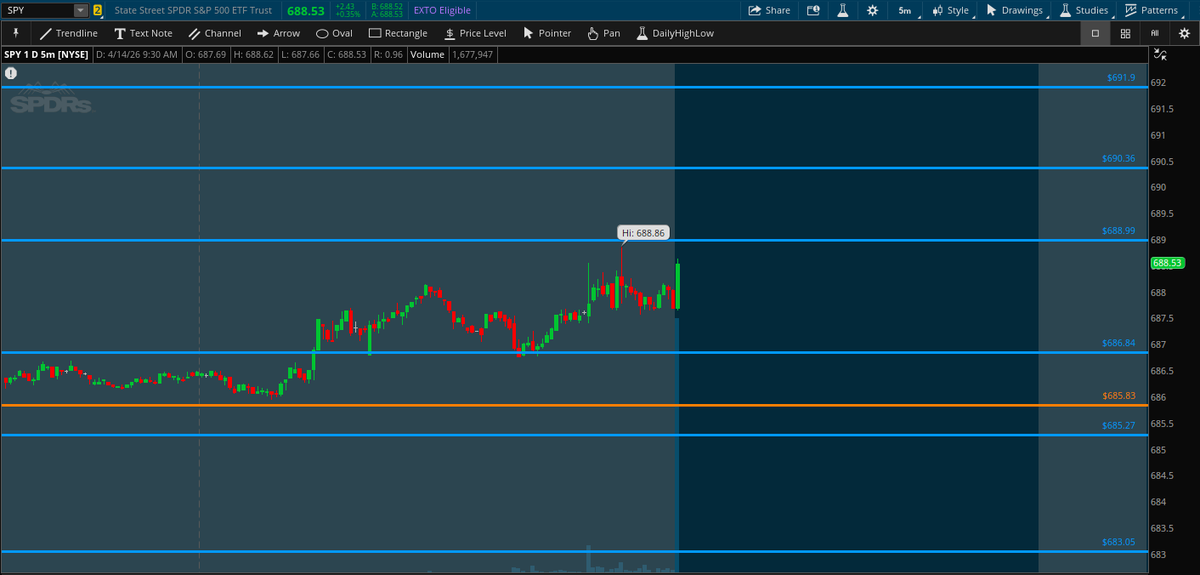Screen dimensions: 1200x575
Task: Click the D: 4/14/26 9:30 AM readout
Action: point(136,54)
